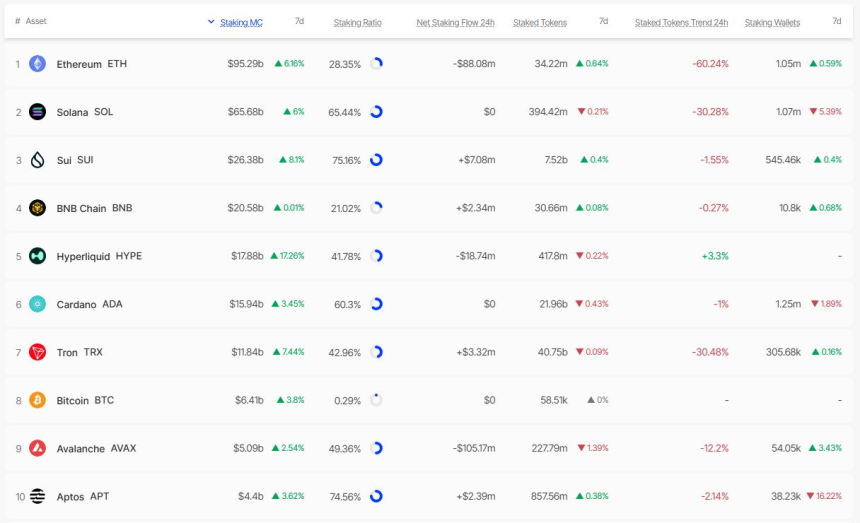Sort table by Staking MC column
Image resolution: width=860 pixels, height=523 pixels.
pos(241,22)
